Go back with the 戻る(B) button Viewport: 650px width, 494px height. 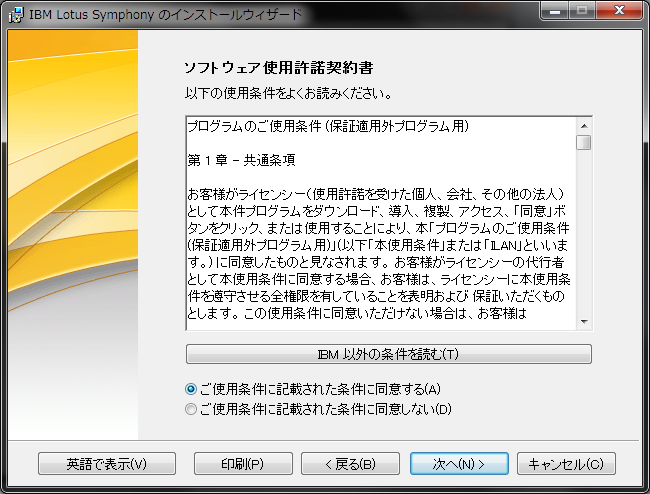(350, 464)
